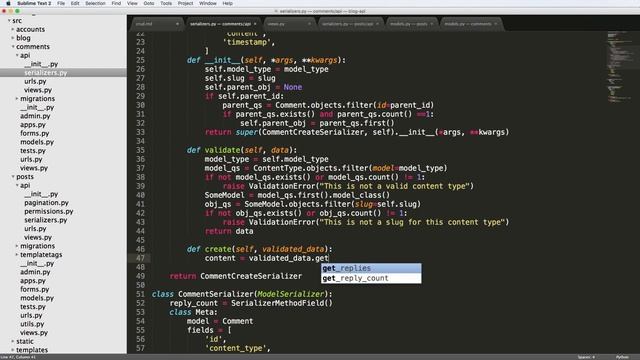The width and height of the screenshot is (640, 360).
Task: Click the Line 47 Column position in status bar
Action: 18,357
